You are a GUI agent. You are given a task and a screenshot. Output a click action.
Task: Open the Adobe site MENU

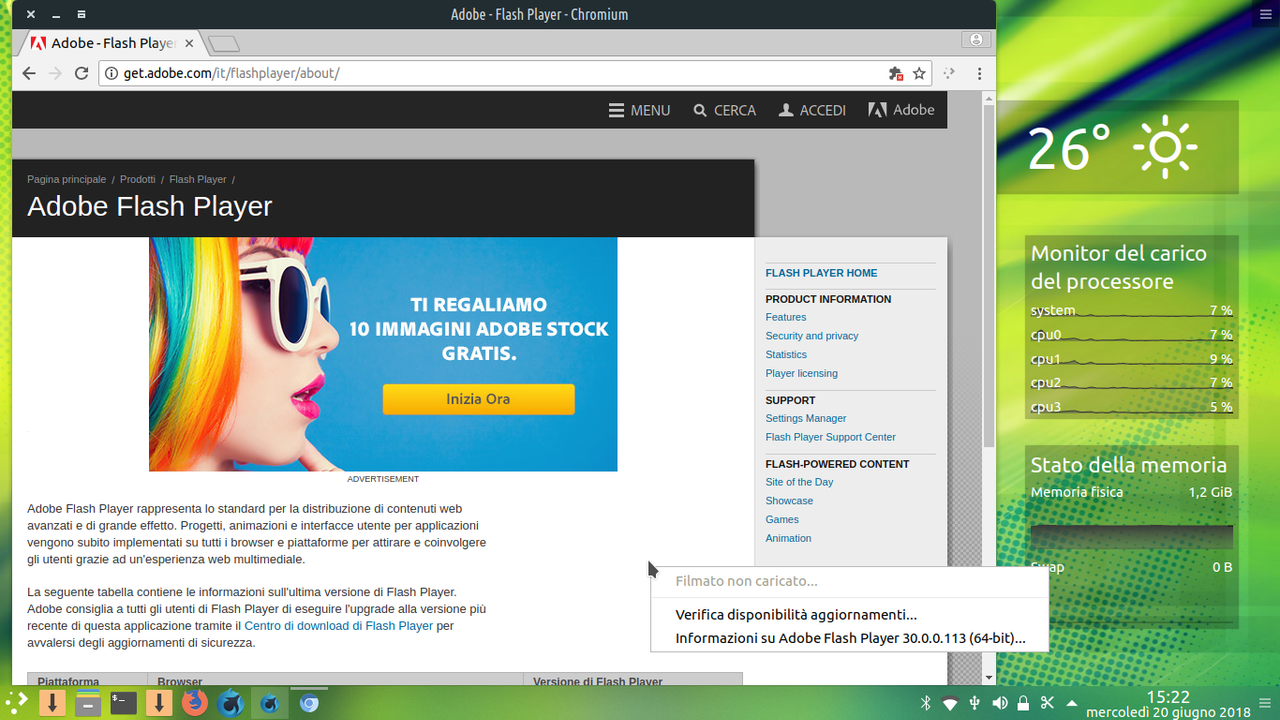click(x=639, y=110)
